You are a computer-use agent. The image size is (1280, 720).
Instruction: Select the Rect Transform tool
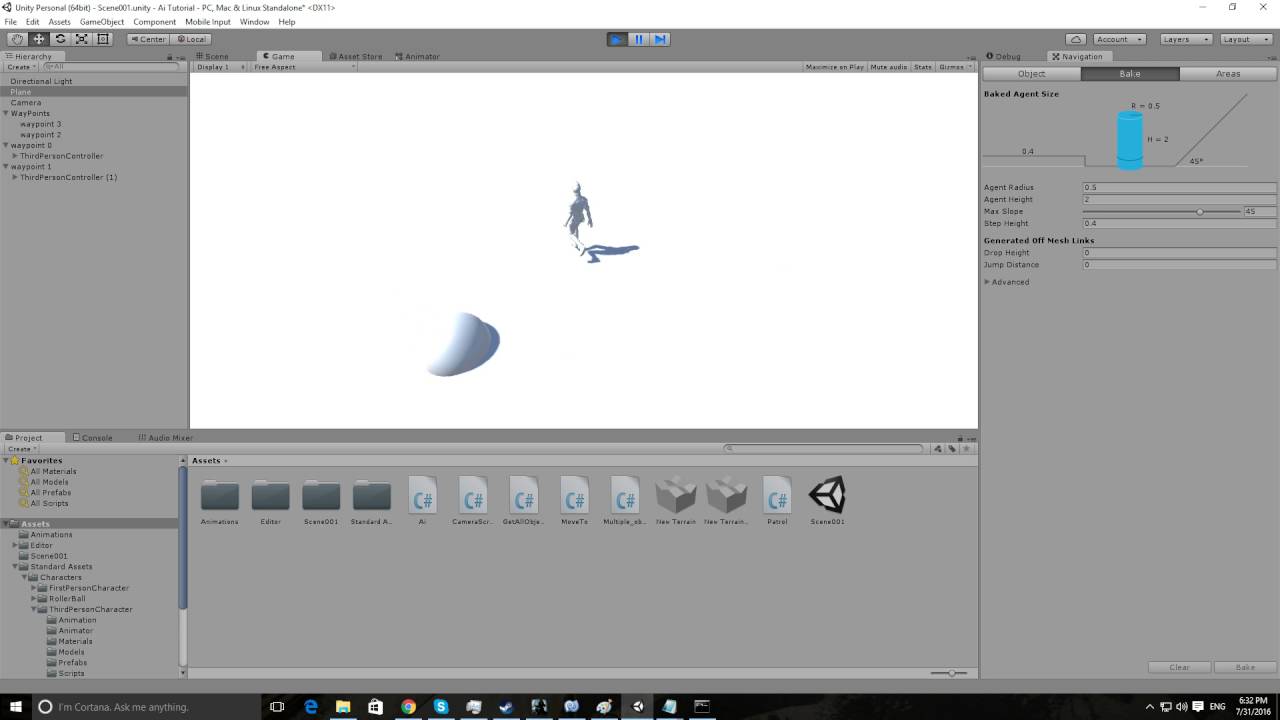[103, 38]
